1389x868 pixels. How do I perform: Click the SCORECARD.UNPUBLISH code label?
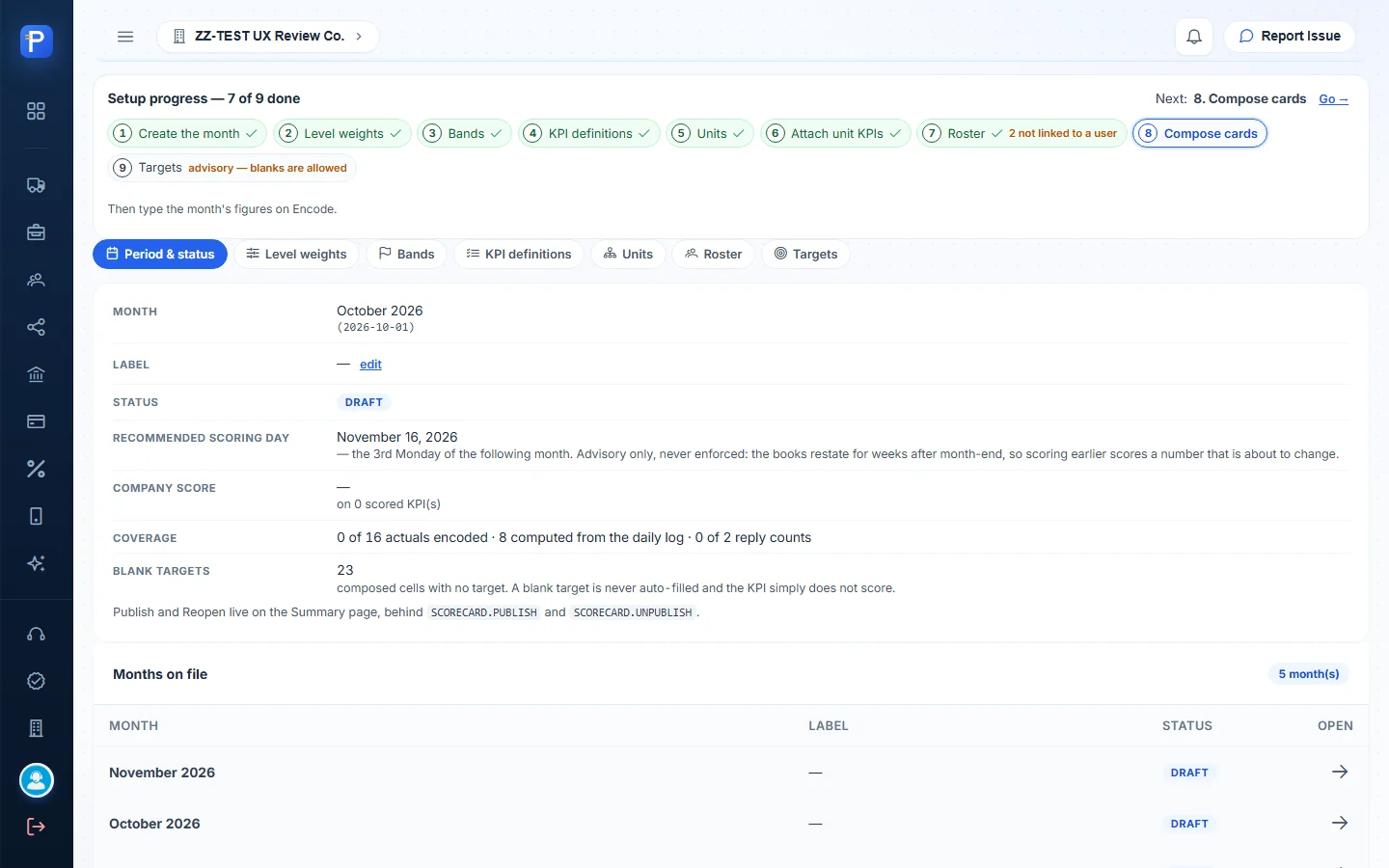click(x=633, y=612)
